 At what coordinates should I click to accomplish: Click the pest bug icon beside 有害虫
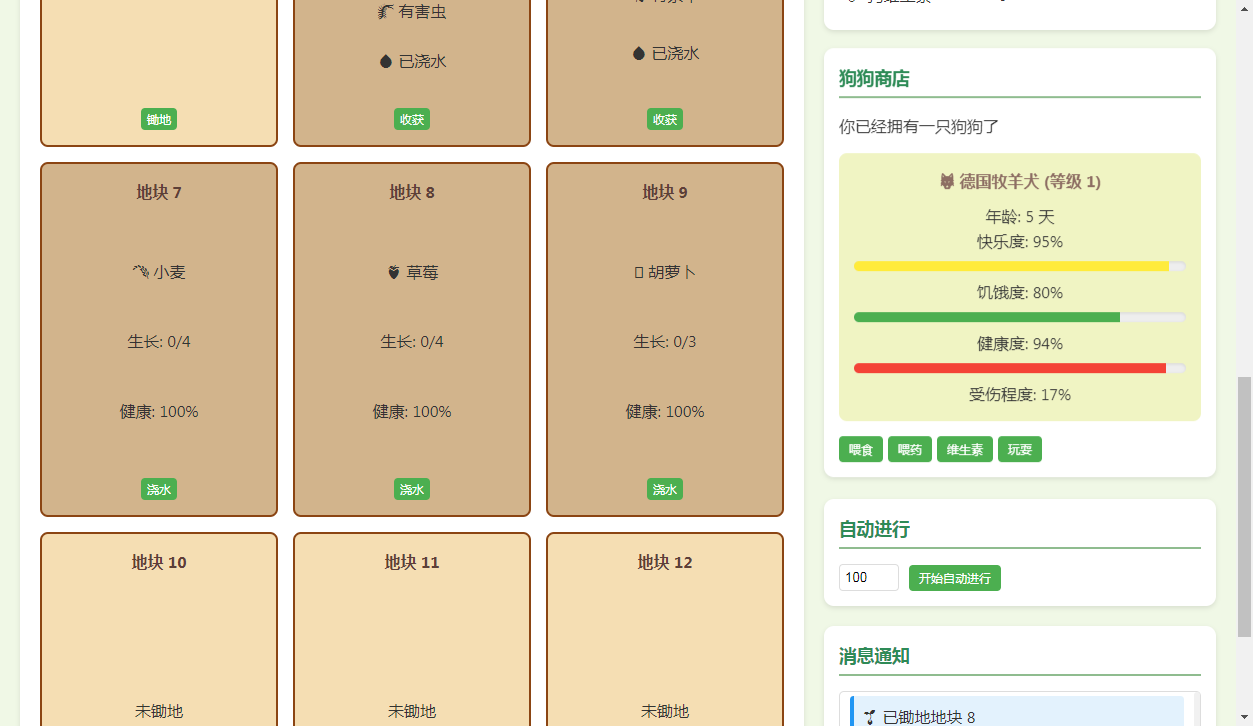point(385,12)
